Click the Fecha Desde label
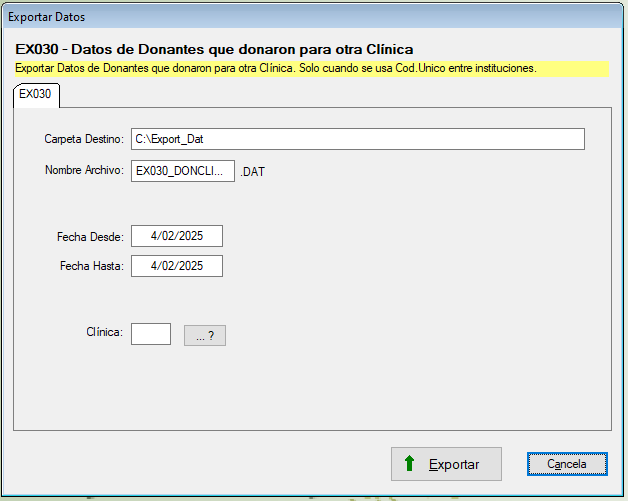 90,237
